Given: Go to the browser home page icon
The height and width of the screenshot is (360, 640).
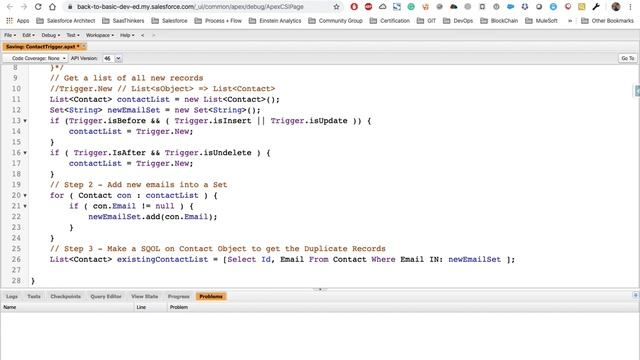Looking at the screenshot, I should tap(52, 7).
